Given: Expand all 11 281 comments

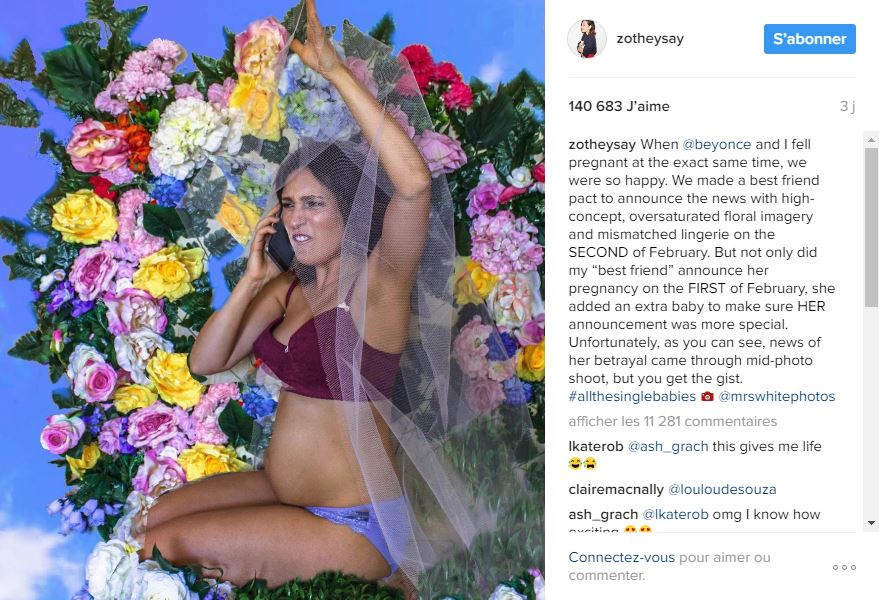Looking at the screenshot, I should tap(673, 421).
